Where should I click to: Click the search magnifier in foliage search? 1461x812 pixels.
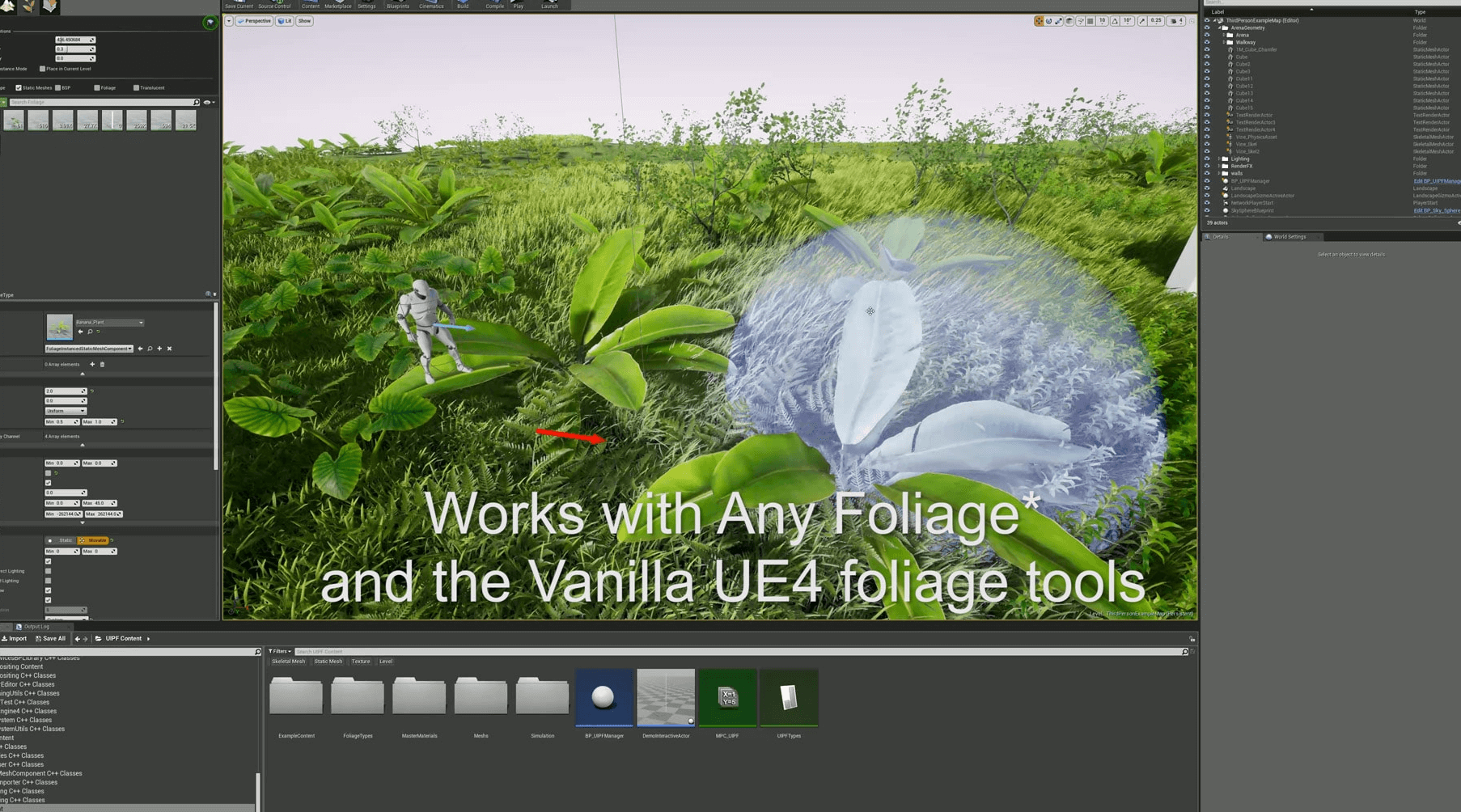tap(196, 103)
